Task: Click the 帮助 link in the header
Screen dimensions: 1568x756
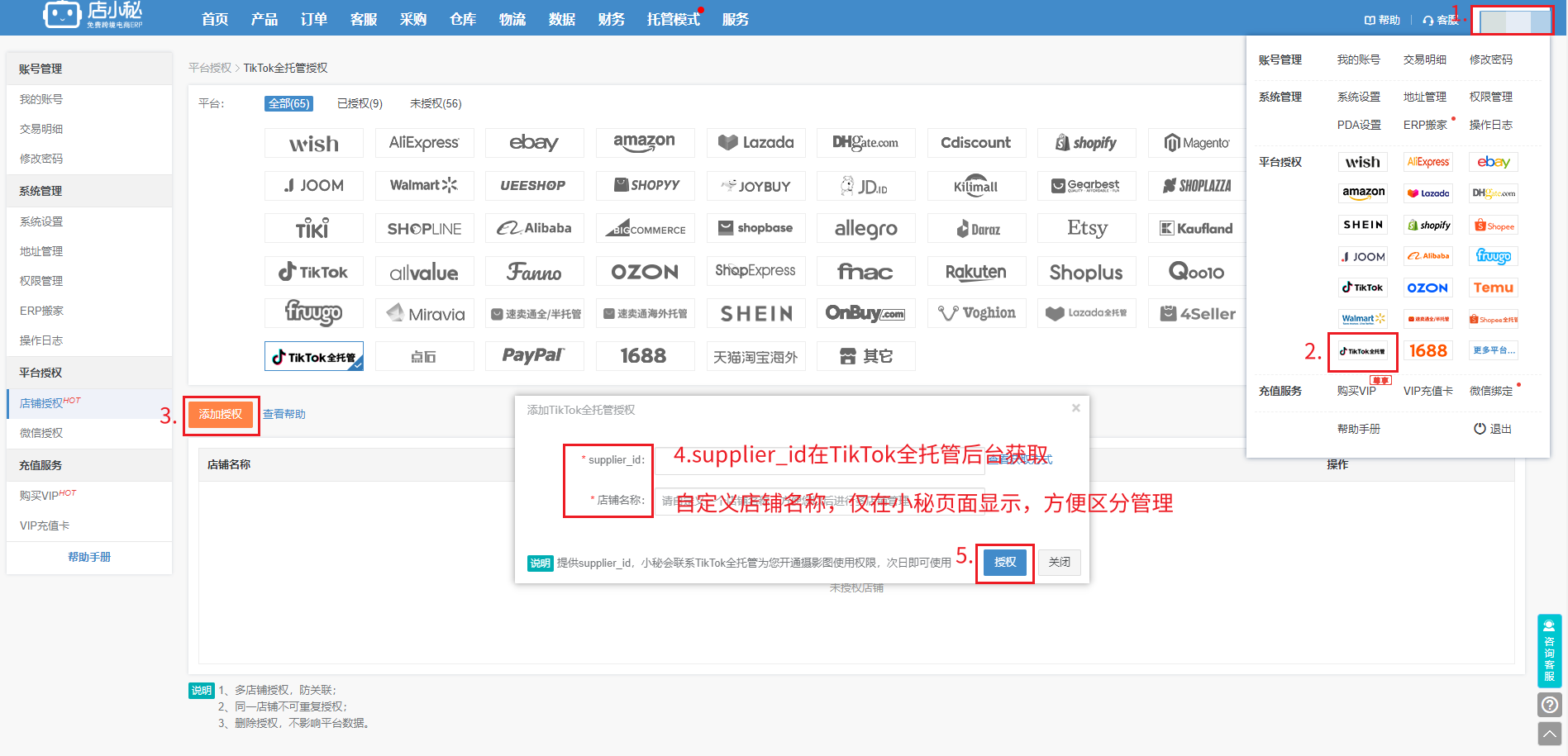Action: [1382, 20]
